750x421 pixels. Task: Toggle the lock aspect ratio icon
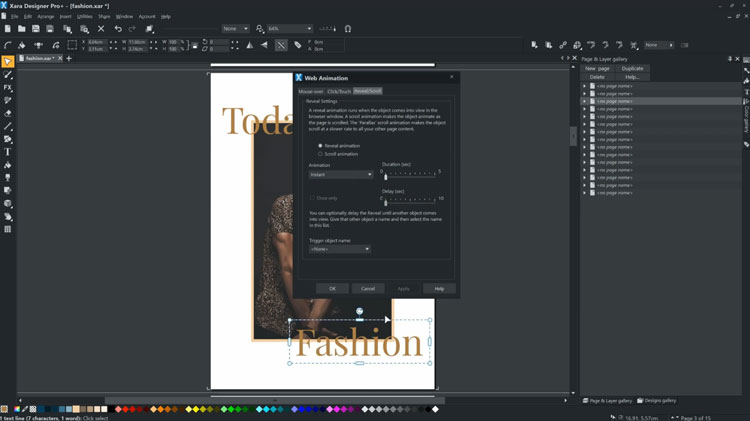pos(195,45)
